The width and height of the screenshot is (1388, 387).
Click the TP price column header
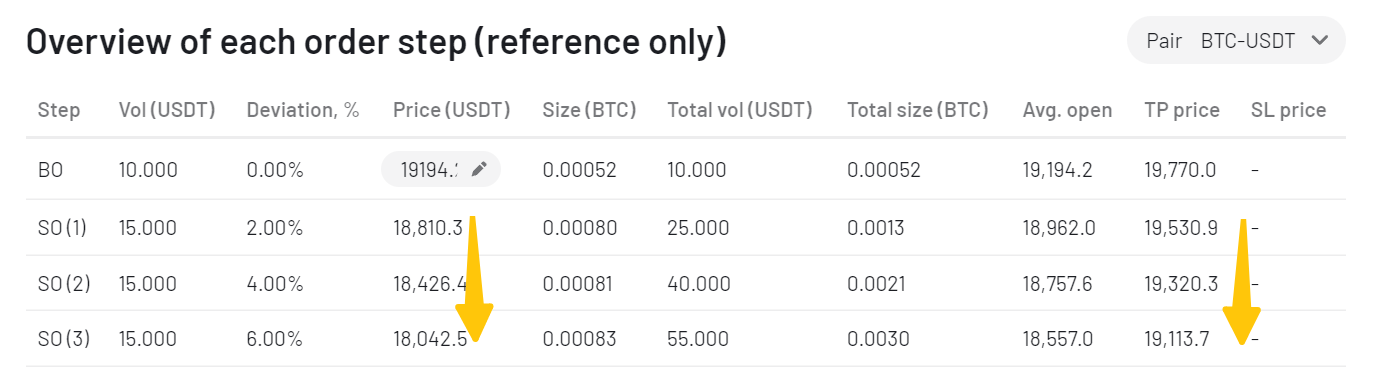[1182, 110]
